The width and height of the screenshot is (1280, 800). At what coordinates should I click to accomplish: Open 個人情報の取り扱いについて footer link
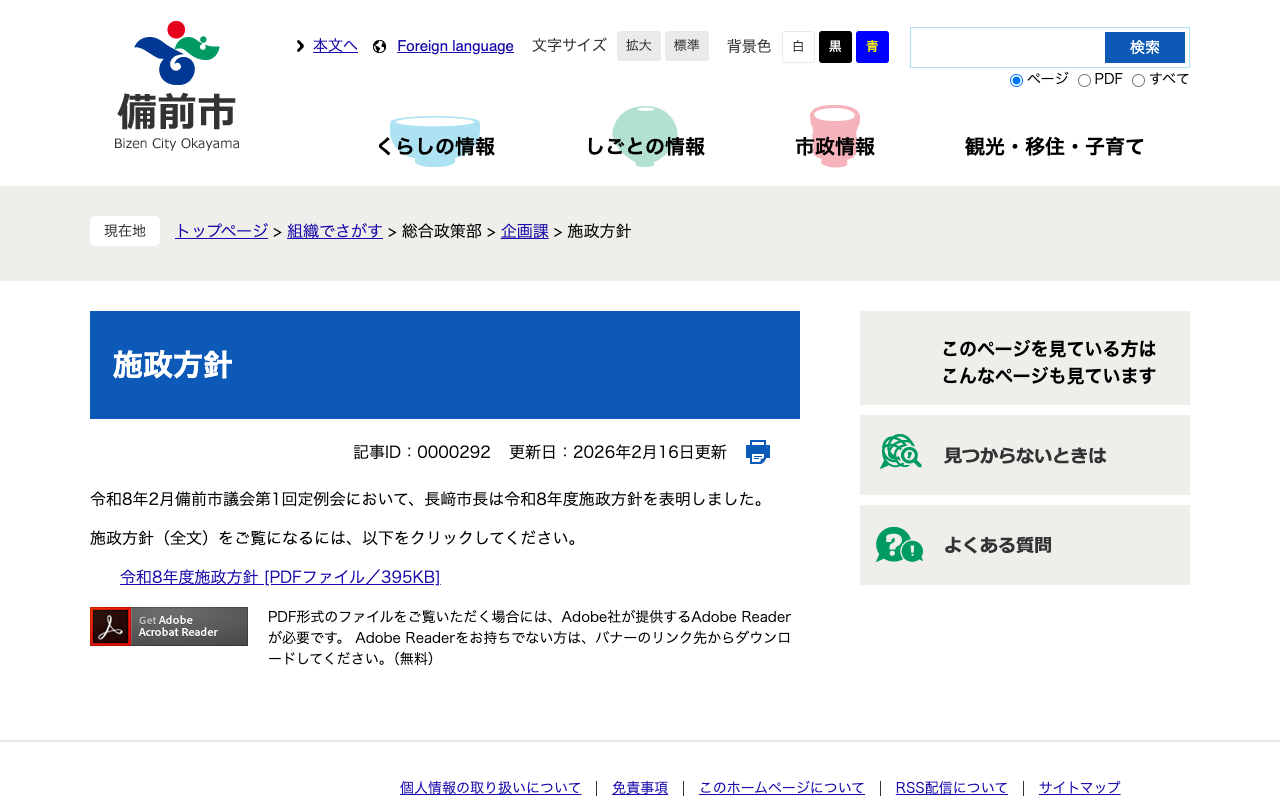[x=490, y=788]
